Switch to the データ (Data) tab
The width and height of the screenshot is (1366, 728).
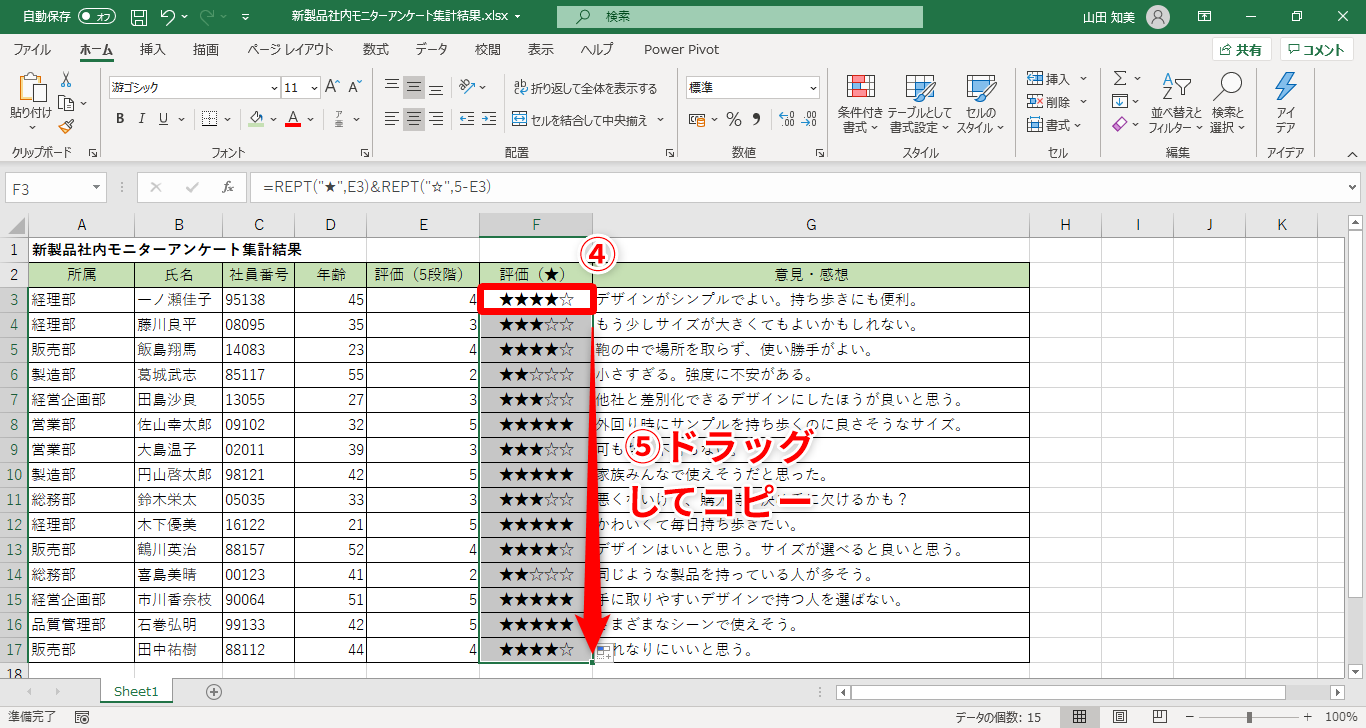click(432, 49)
